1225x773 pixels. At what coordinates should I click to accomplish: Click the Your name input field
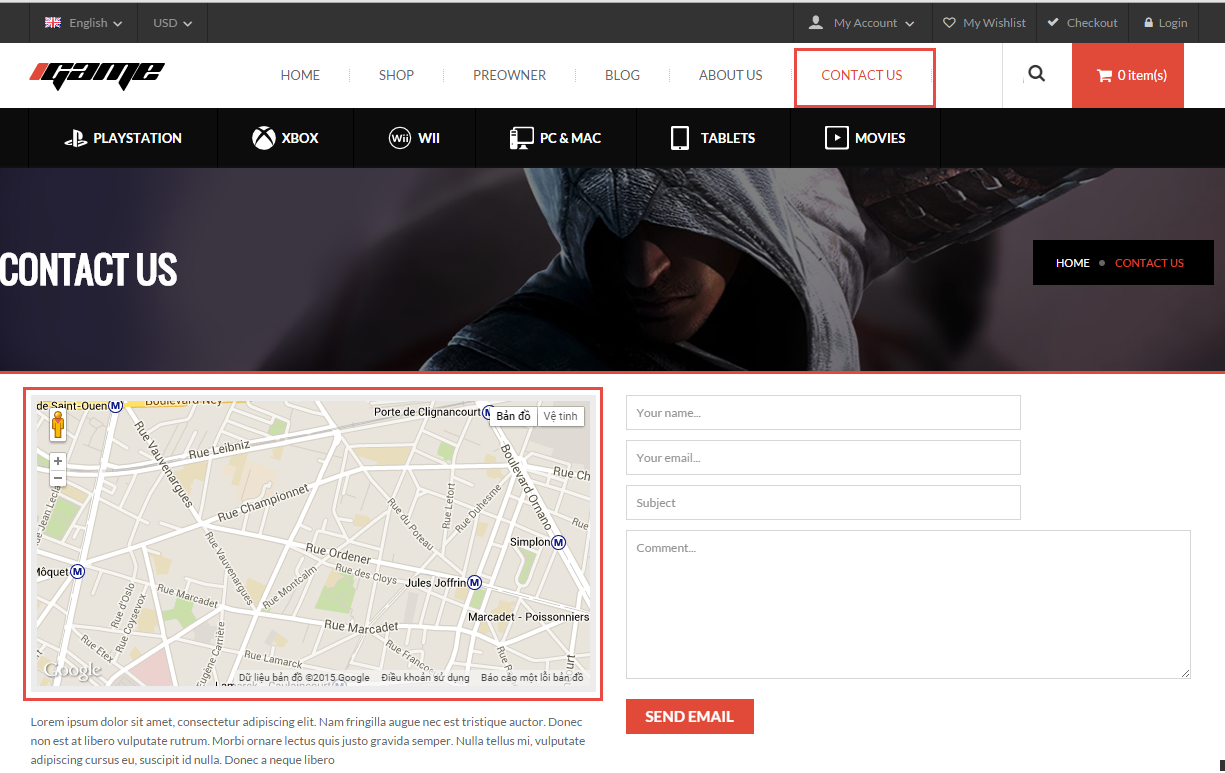823,412
